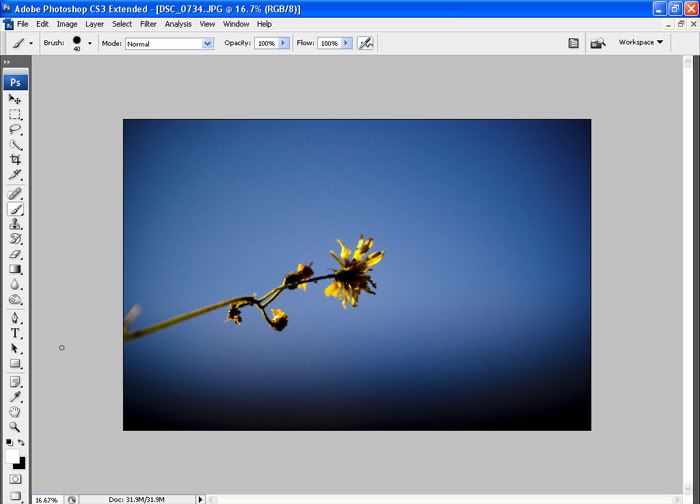Toggle the Brushes palette
The width and height of the screenshot is (700, 504).
coord(573,43)
